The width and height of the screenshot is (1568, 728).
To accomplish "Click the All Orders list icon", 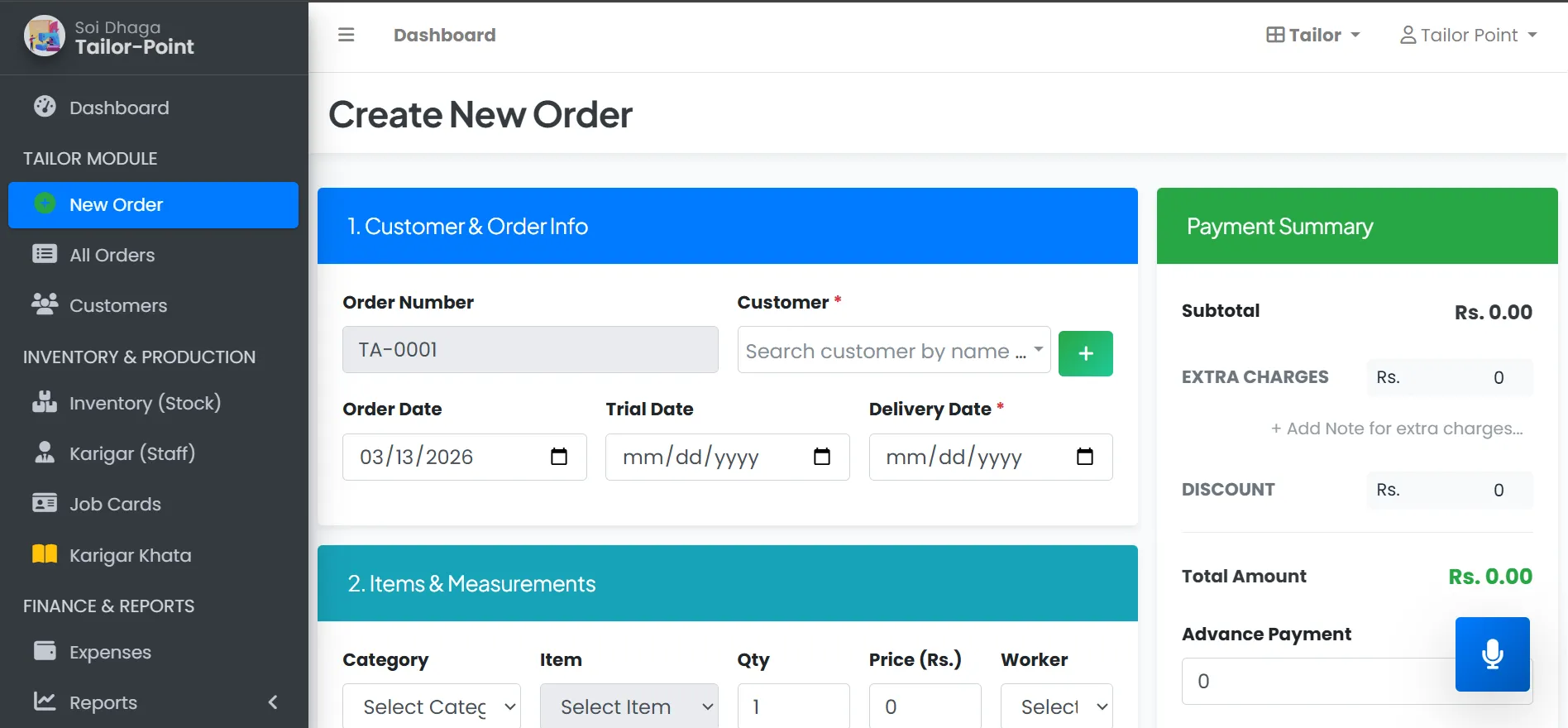I will click(x=45, y=255).
